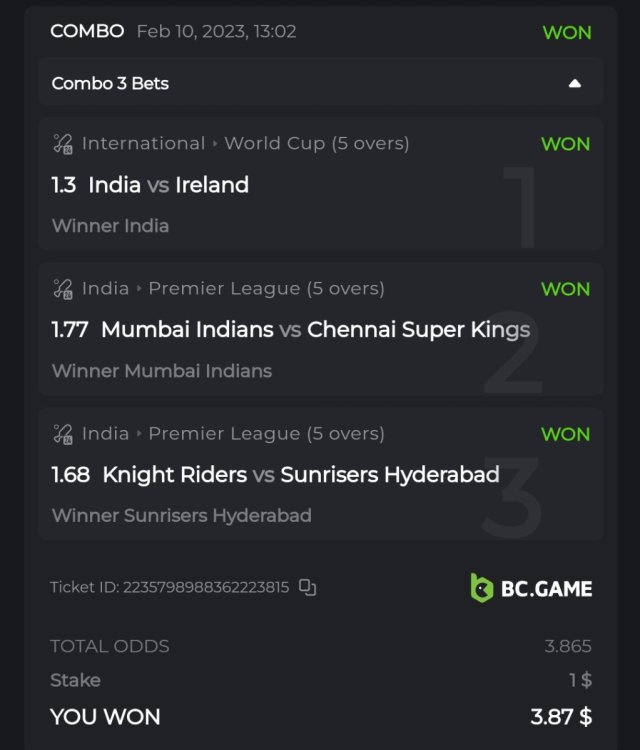The image size is (640, 750).
Task: Click the International breadcrumb in first bet
Action: [143, 144]
